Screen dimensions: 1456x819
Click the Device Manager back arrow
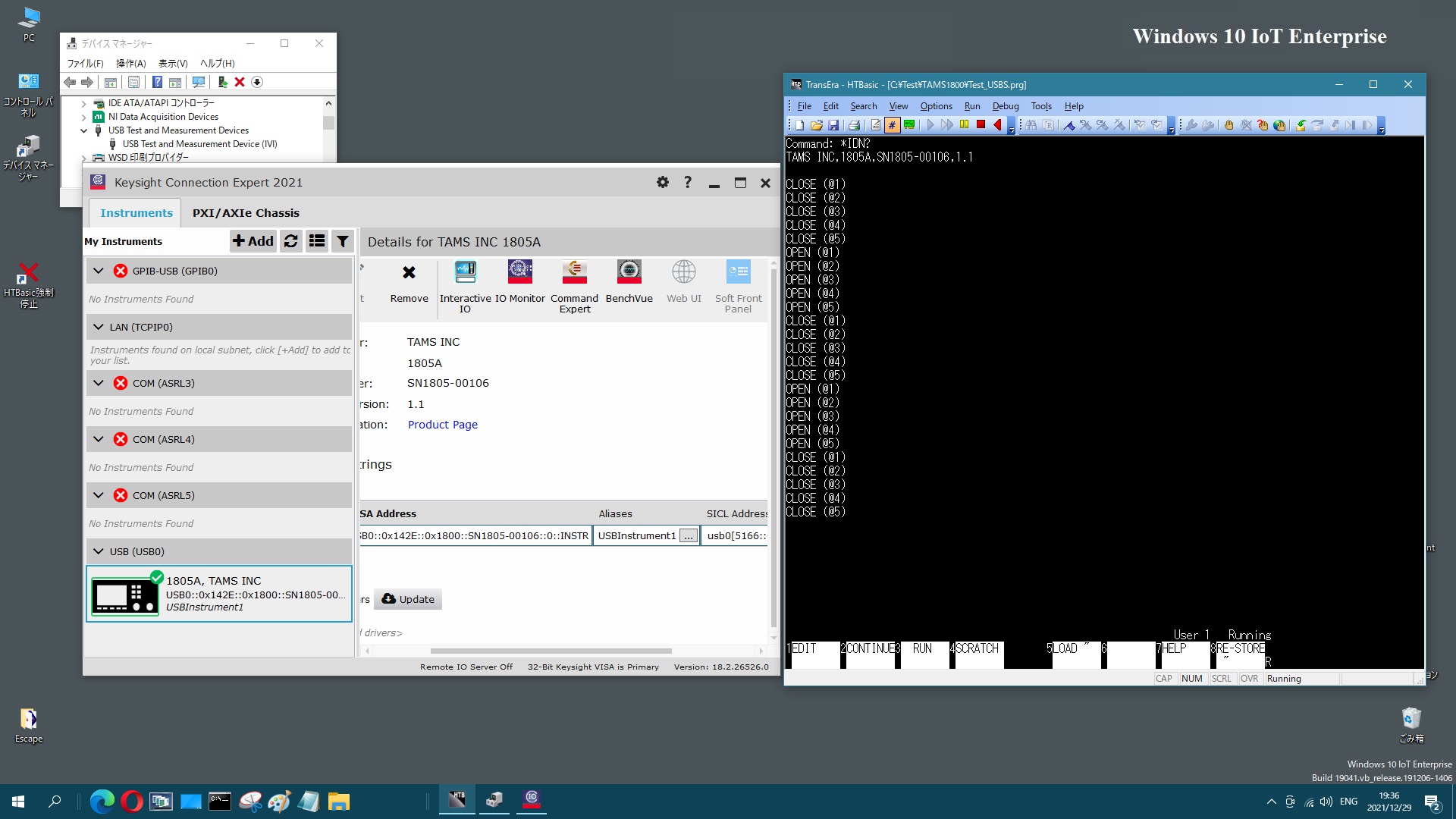point(70,82)
